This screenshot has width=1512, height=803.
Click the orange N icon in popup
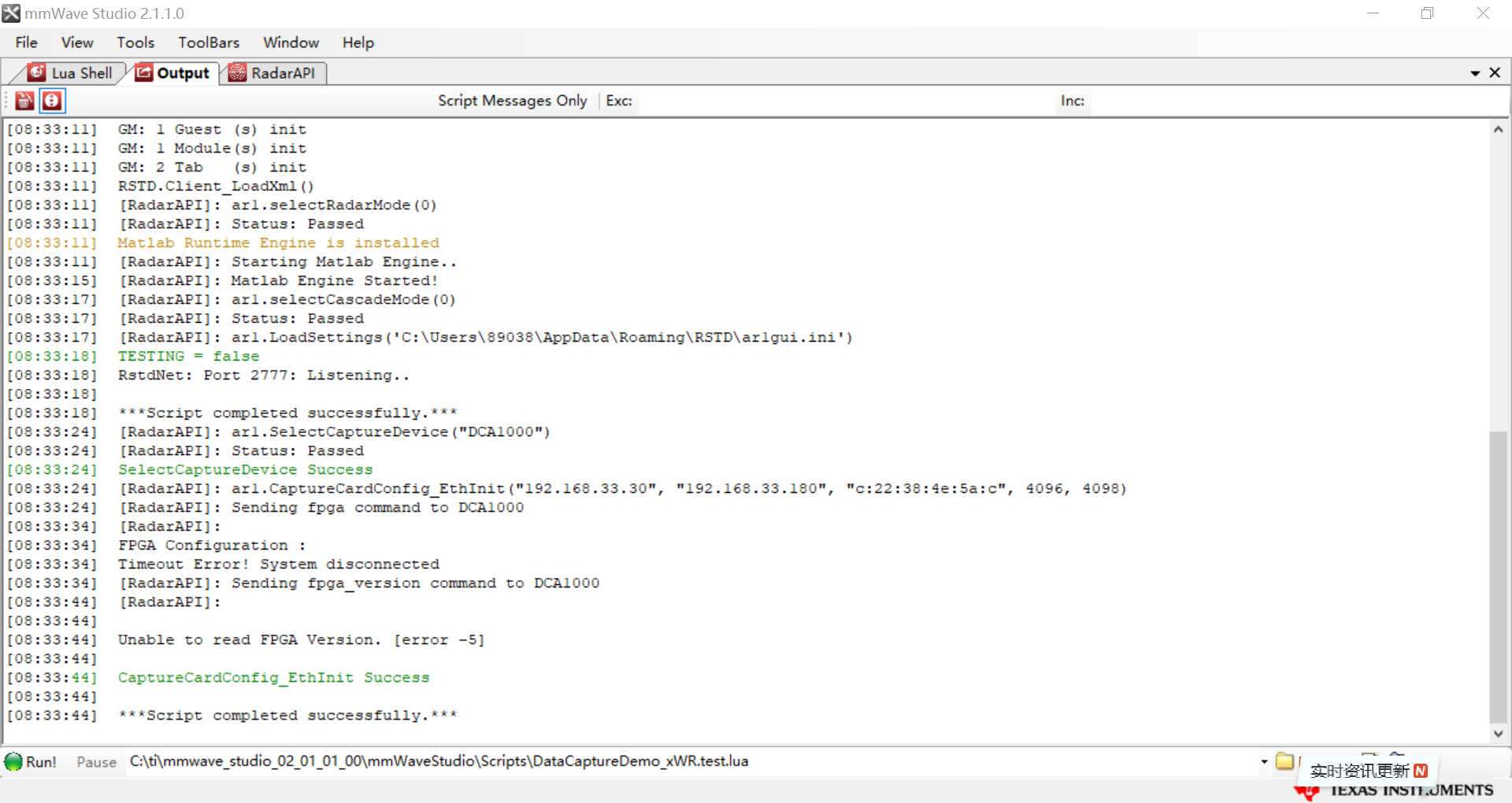[x=1421, y=771]
